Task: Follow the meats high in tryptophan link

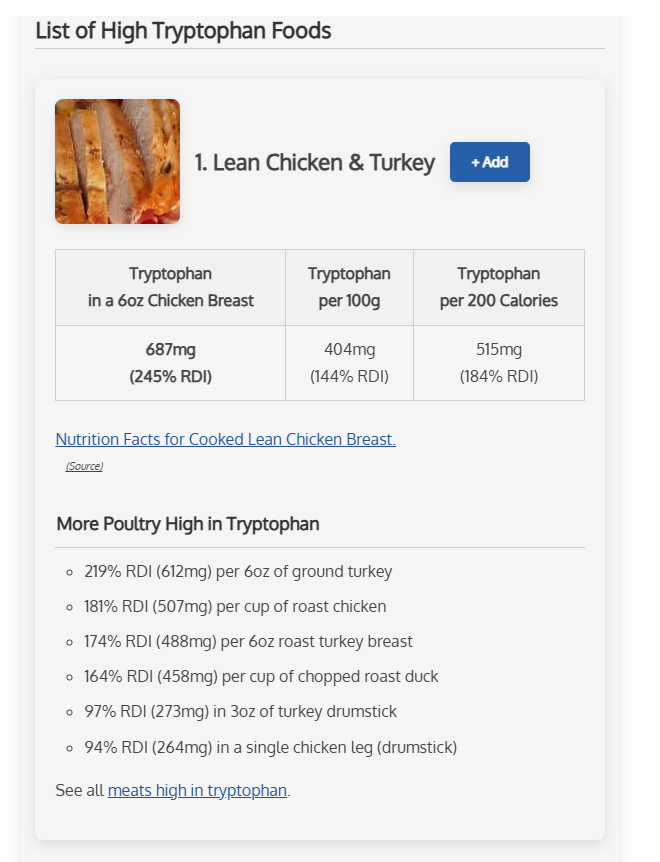Action: (197, 790)
